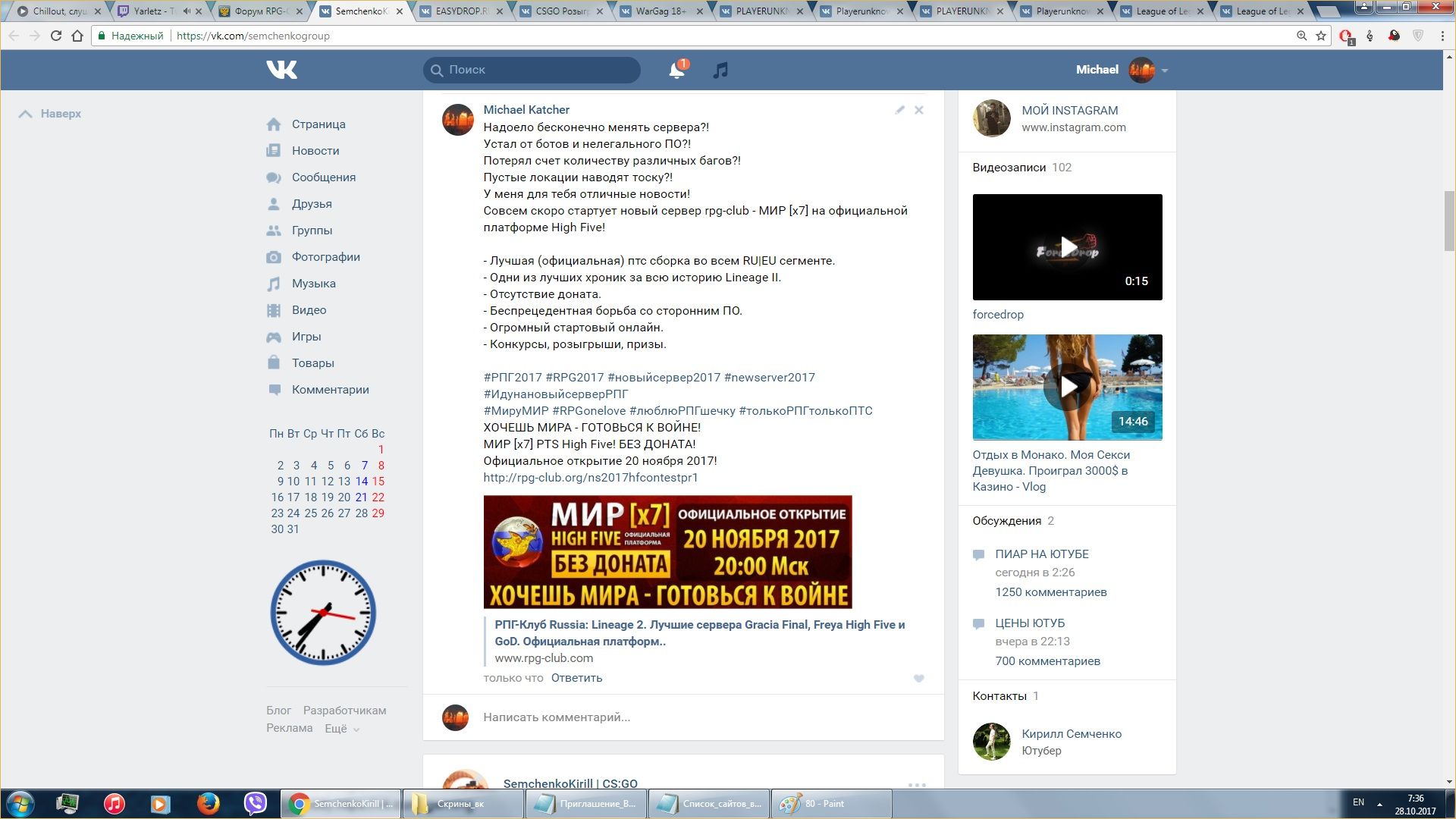This screenshot has width=1456, height=819.
Task: Open the VK notifications bell
Action: (x=676, y=71)
